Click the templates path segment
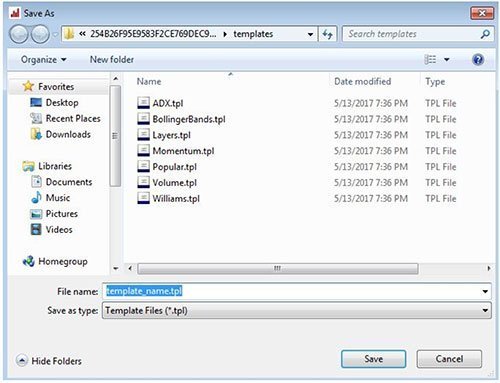The image size is (500, 383). 253,34
